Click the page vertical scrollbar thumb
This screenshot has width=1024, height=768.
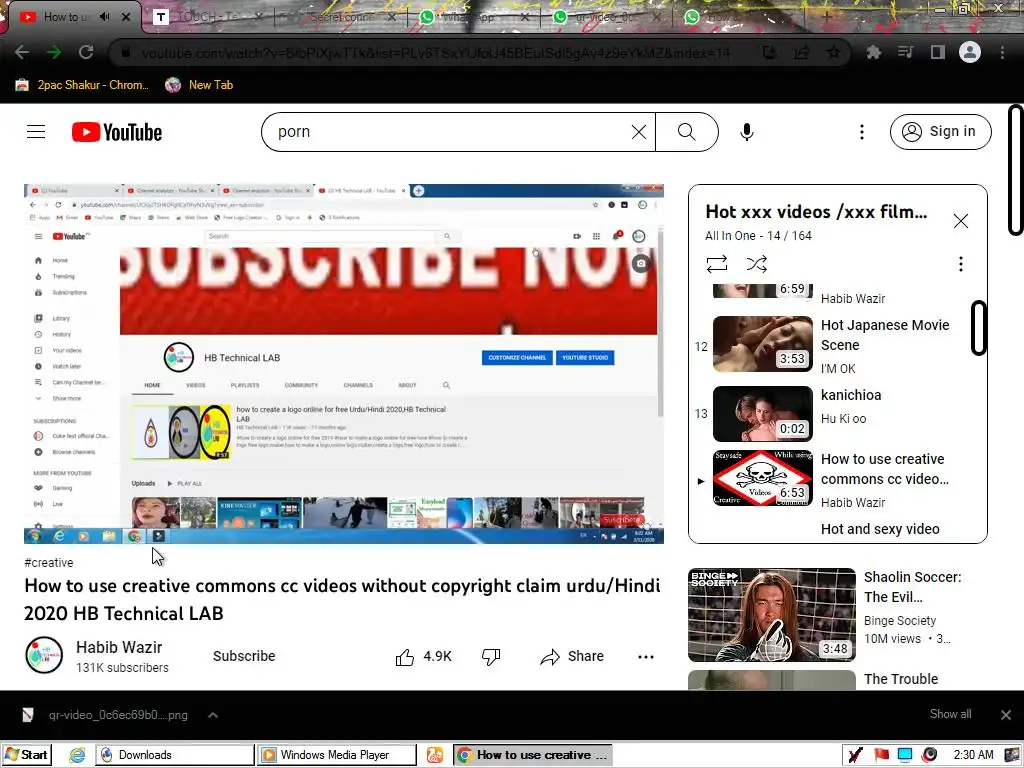1016,169
